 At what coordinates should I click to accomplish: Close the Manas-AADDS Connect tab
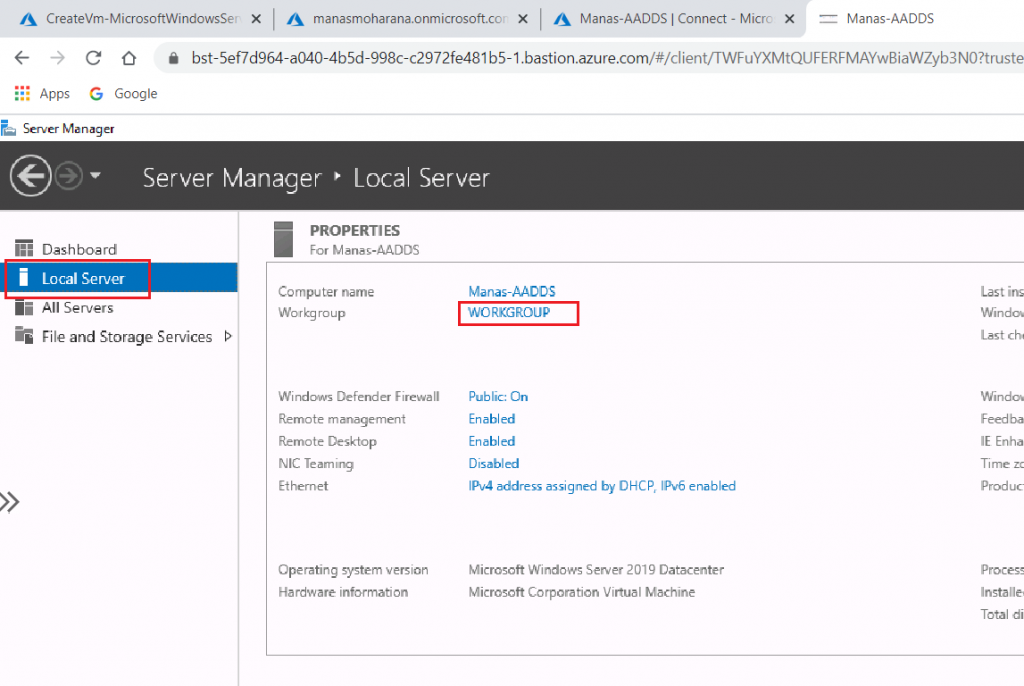791,19
